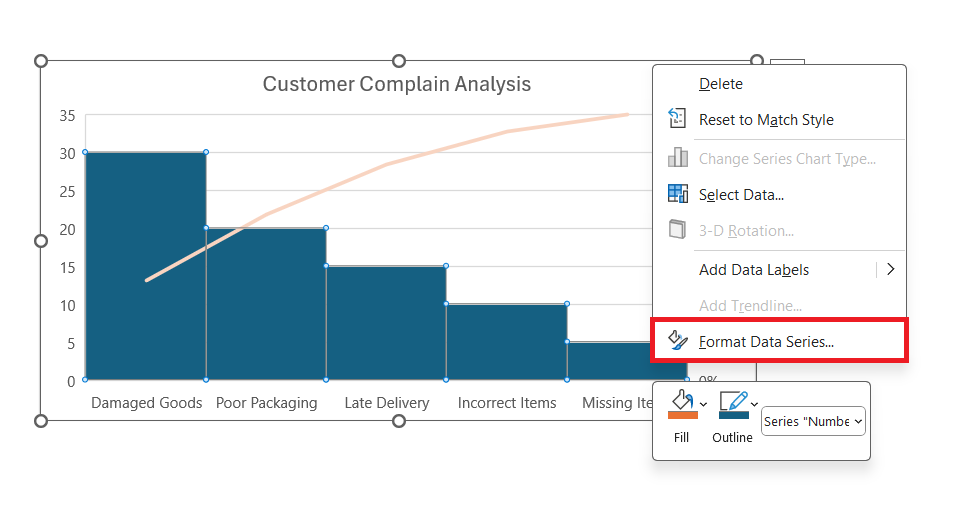Viewport: 971px width, 509px height.
Task: Select the chart title Customer Complain Analysis
Action: [x=396, y=84]
